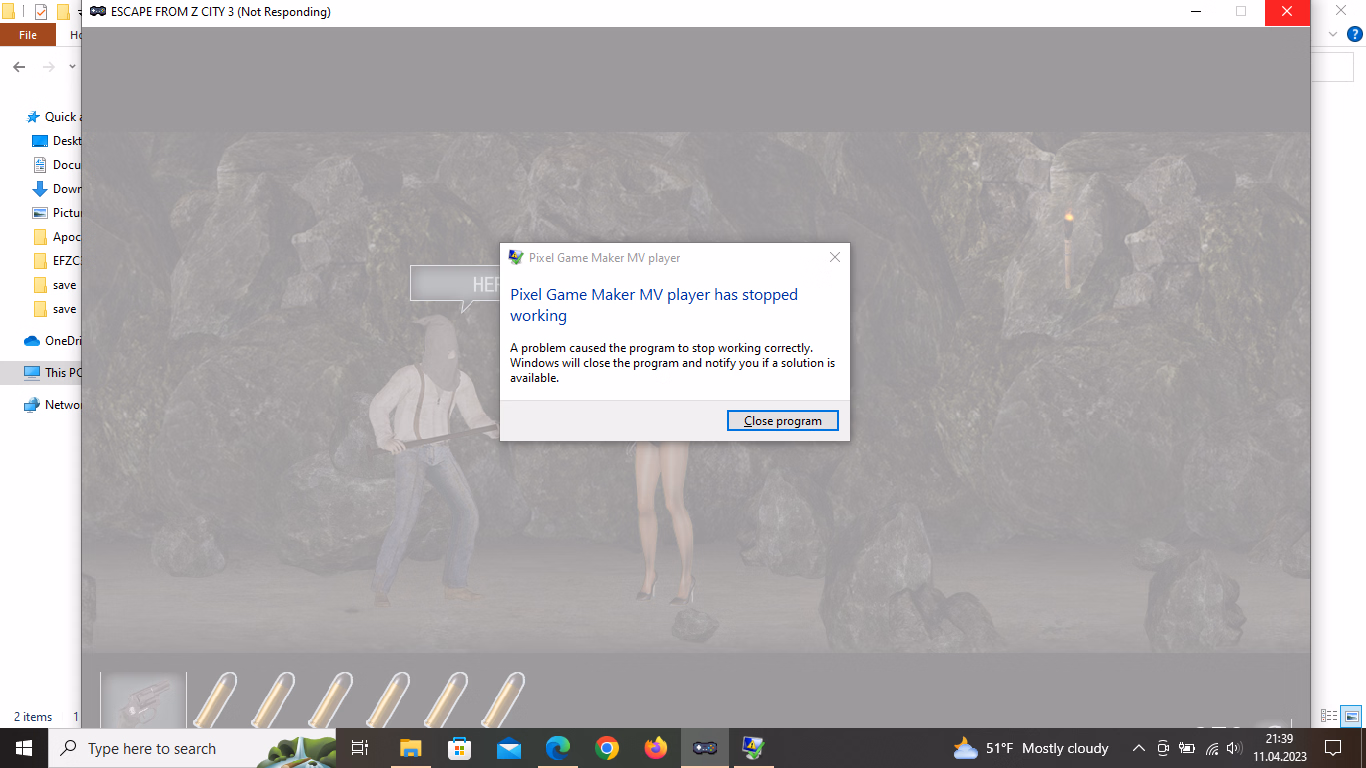
Task: Launch Firefox from the taskbar
Action: click(x=656, y=748)
